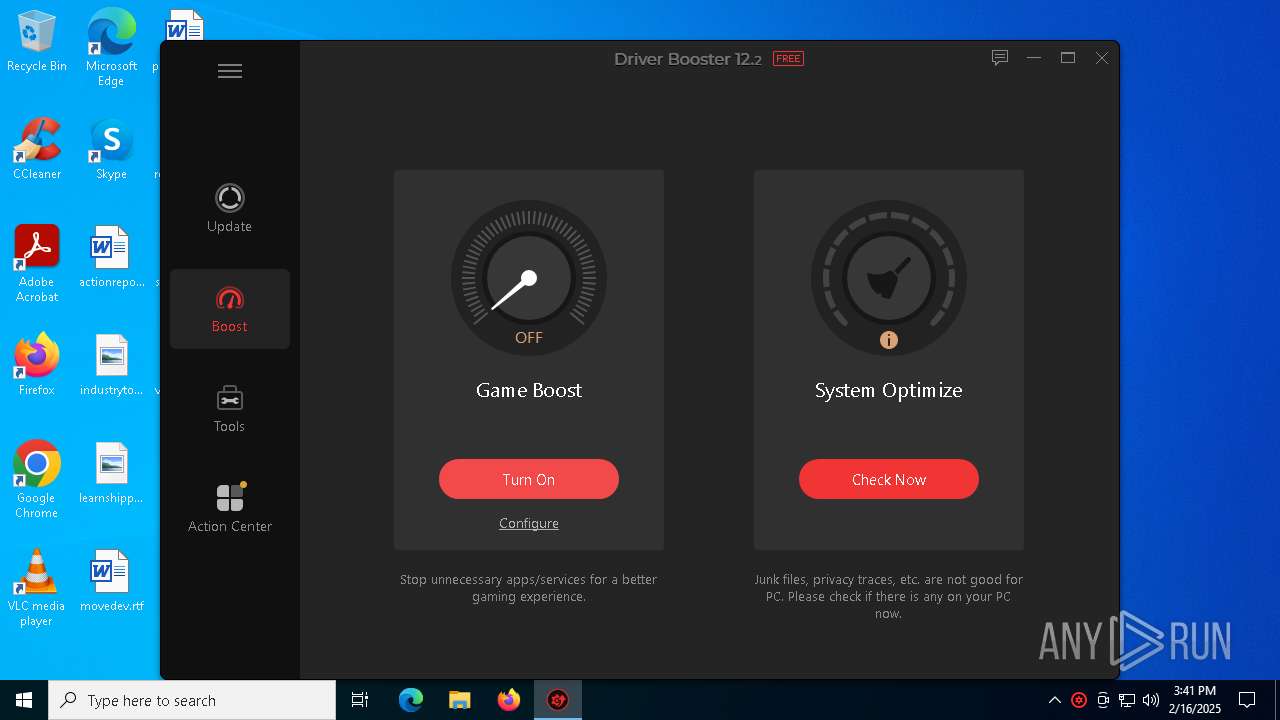Click the Game Boost gauge dial
This screenshot has height=720, width=1280.
click(x=529, y=278)
